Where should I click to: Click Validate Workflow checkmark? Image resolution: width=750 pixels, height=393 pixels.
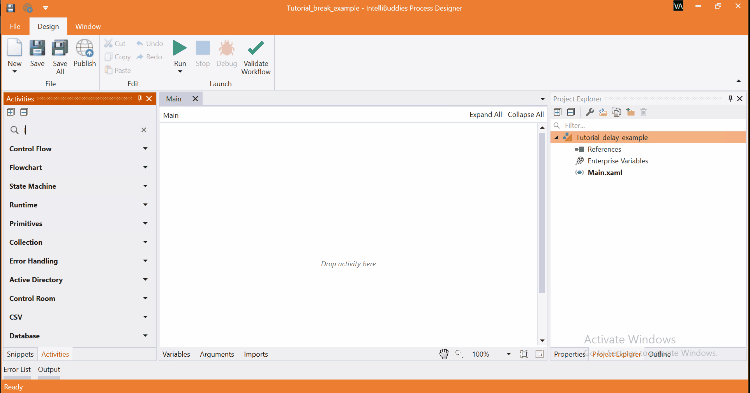[256, 48]
